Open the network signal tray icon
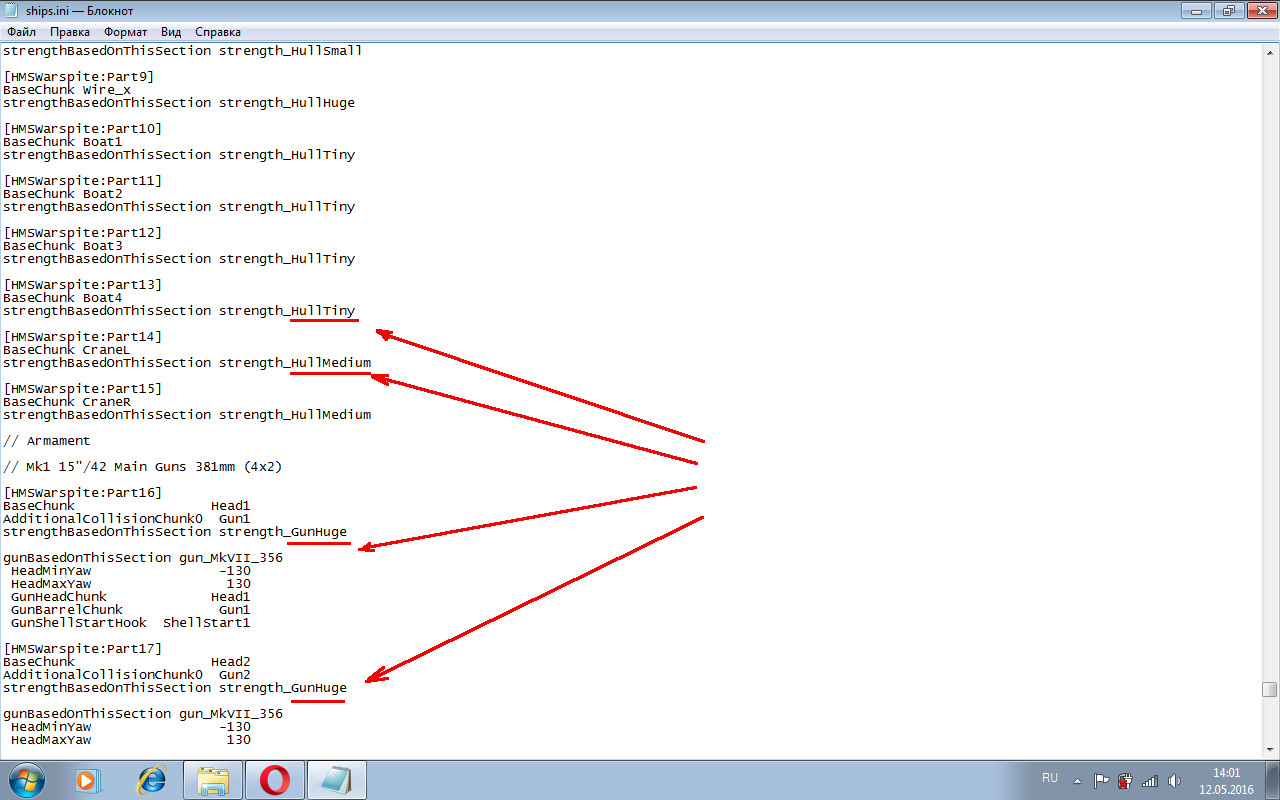This screenshot has height=800, width=1280. [1150, 780]
